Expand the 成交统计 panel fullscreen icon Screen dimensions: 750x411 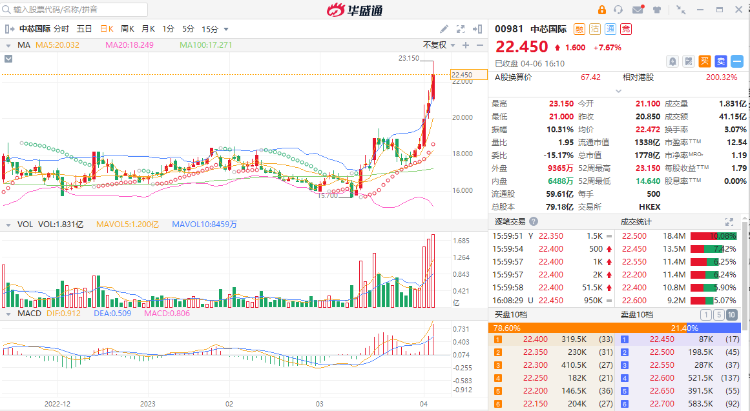pyautogui.click(x=729, y=222)
